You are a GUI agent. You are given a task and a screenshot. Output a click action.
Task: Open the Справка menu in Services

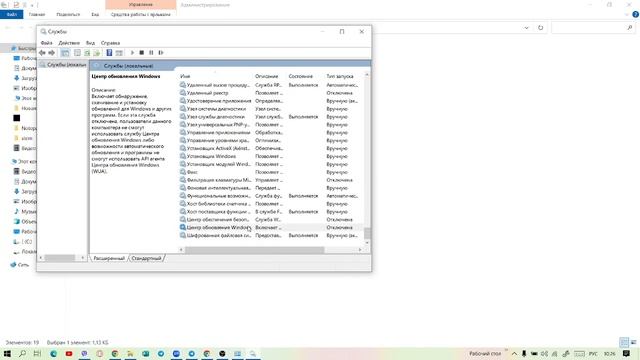click(110, 42)
